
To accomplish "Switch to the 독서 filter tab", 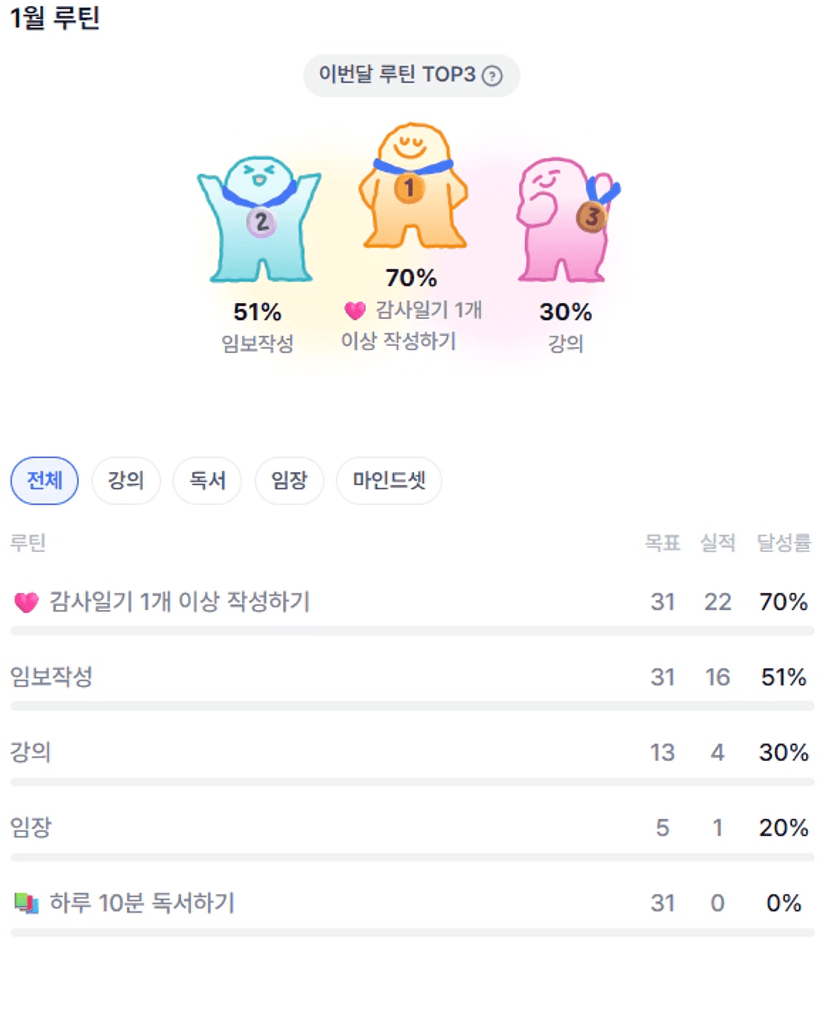I will [207, 481].
